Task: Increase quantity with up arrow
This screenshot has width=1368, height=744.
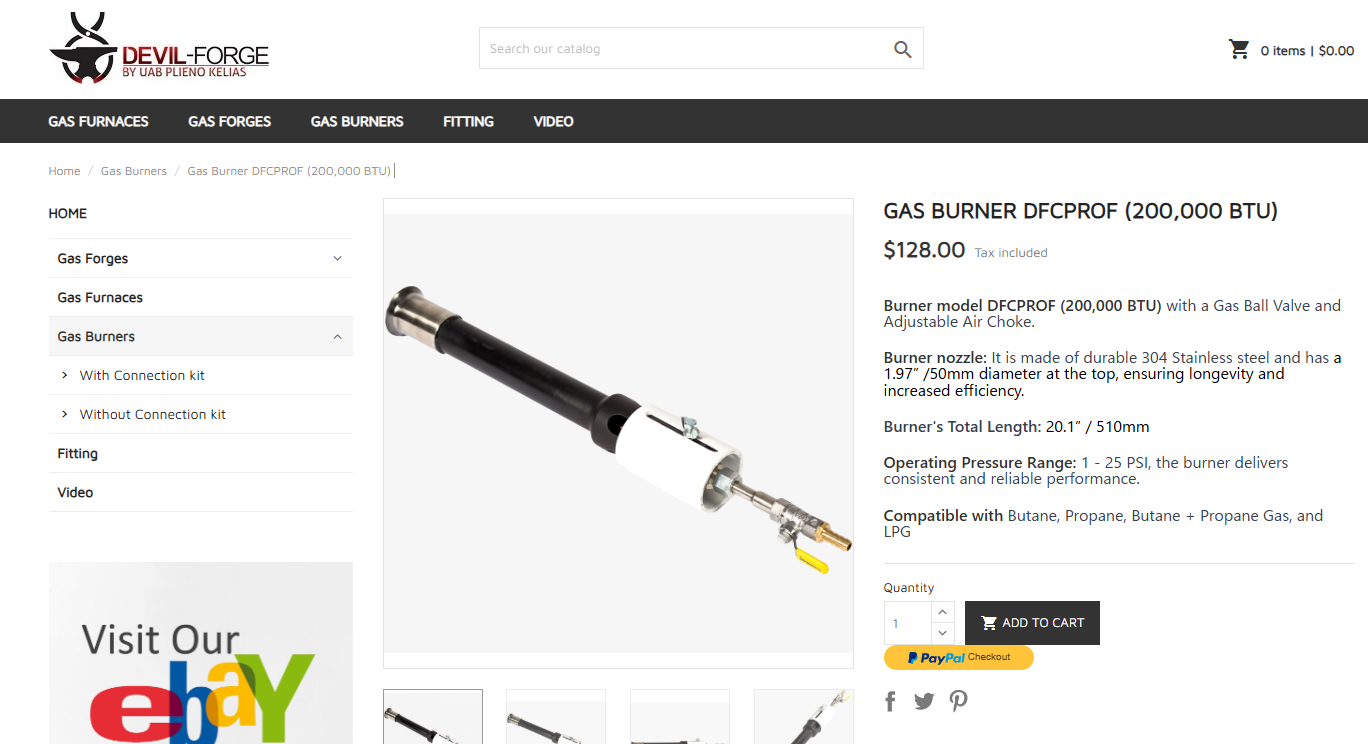Action: pyautogui.click(x=943, y=612)
